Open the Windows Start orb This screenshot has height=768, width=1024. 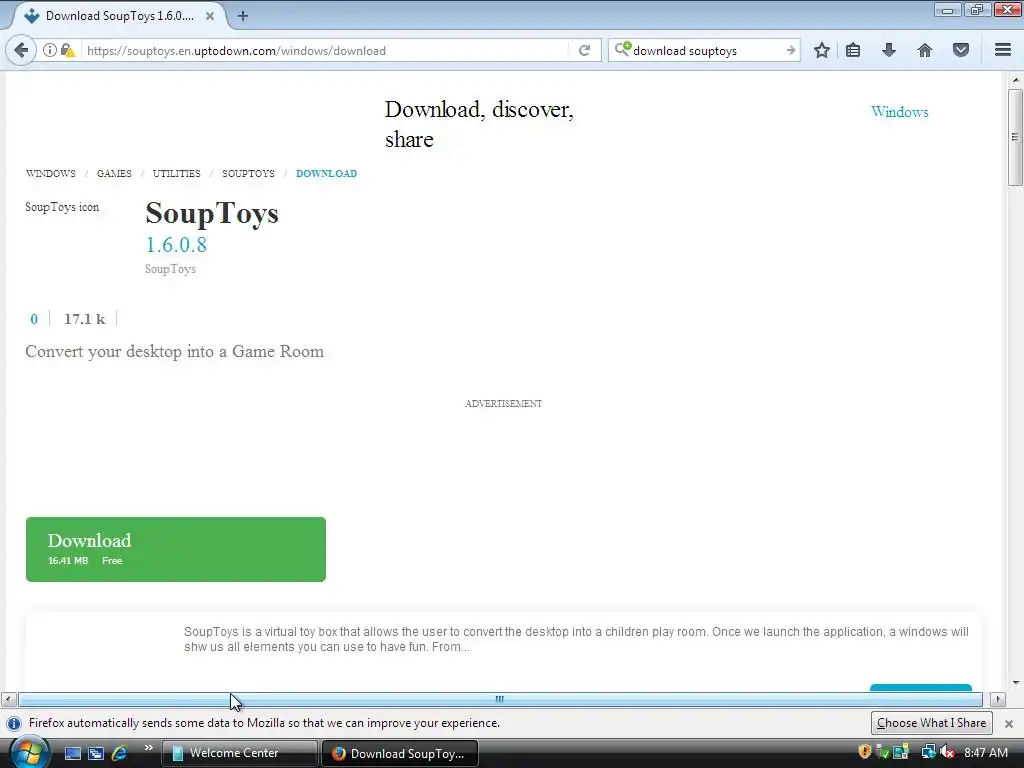coord(28,752)
